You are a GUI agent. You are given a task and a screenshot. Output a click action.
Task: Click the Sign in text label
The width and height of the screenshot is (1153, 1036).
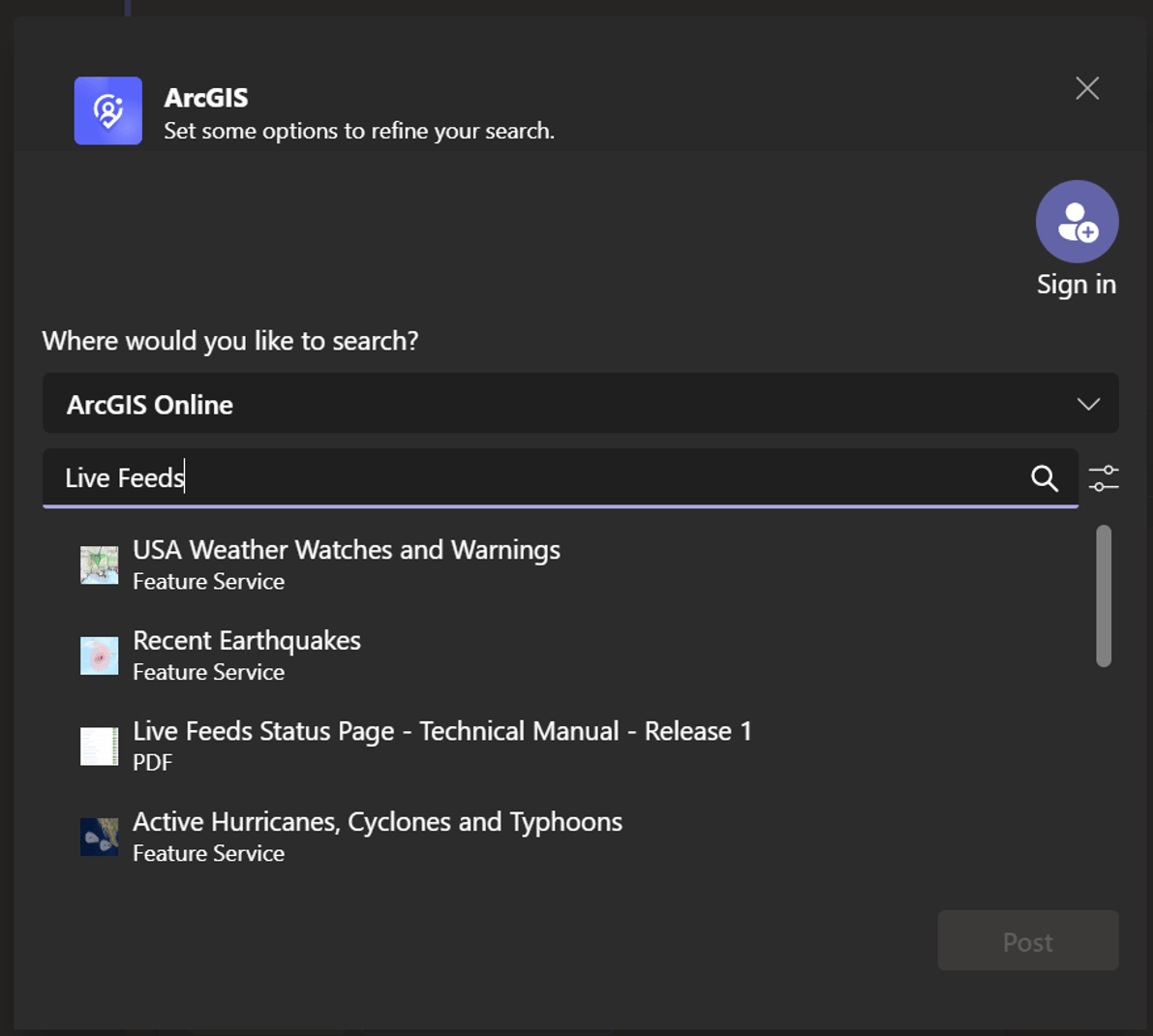click(1077, 285)
